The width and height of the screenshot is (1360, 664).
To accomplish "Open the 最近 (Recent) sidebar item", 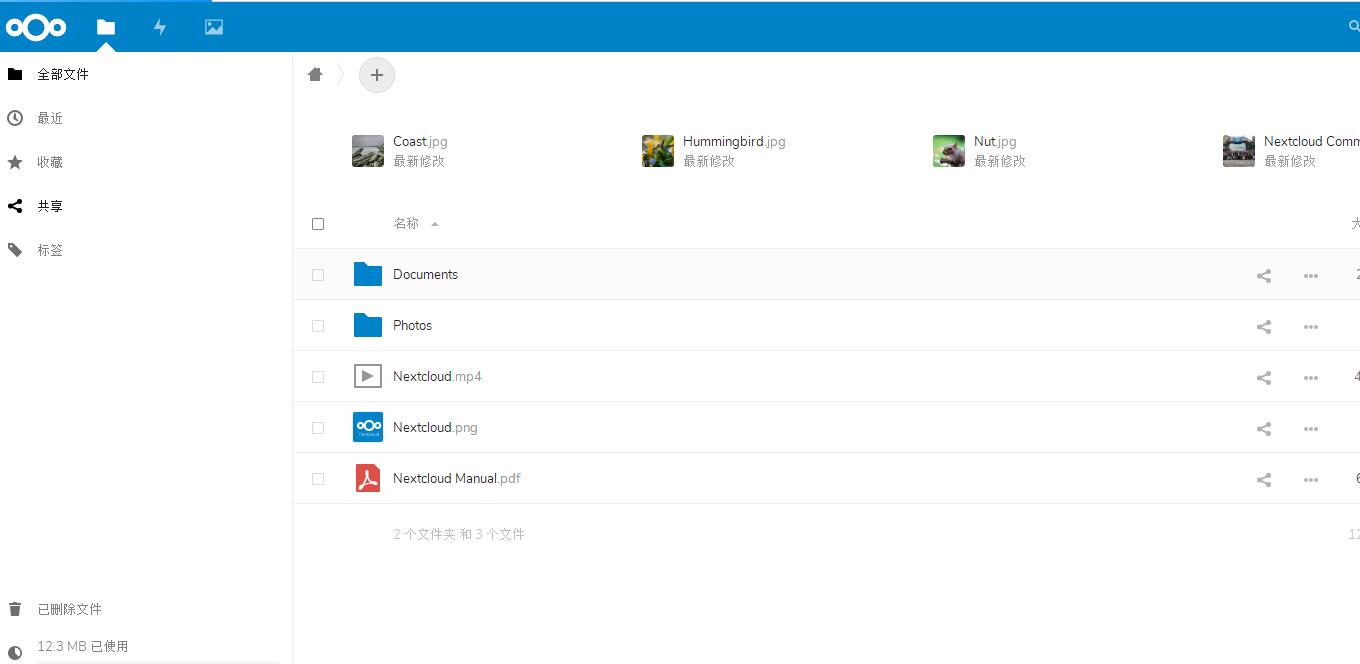I will [x=50, y=117].
